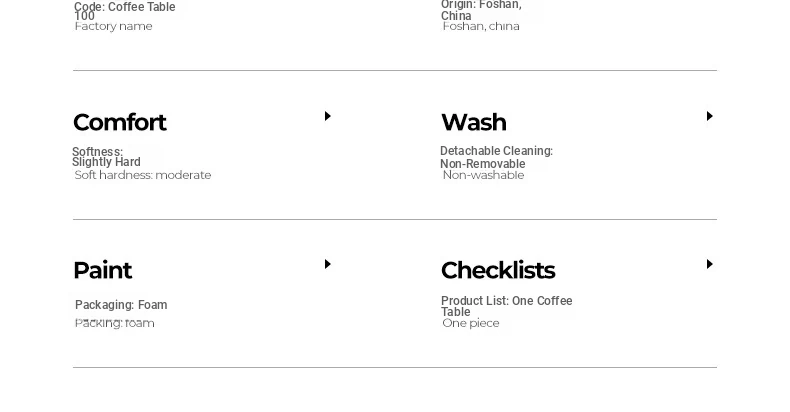Viewport: 790px width, 412px height.
Task: Click the Checklists heading
Action: [x=498, y=270]
